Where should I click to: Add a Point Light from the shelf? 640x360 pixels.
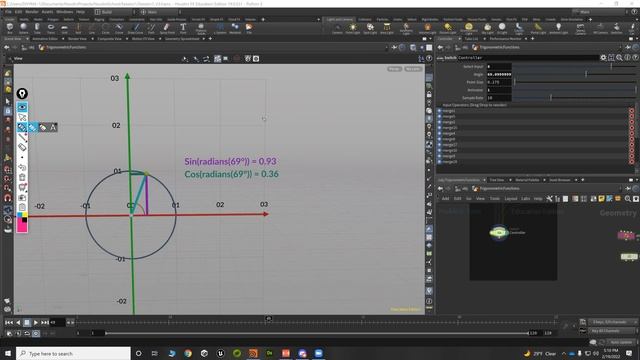[x=353, y=28]
